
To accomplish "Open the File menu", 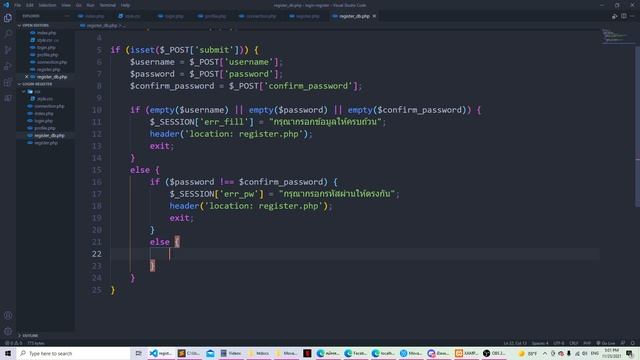I will pos(18,5).
